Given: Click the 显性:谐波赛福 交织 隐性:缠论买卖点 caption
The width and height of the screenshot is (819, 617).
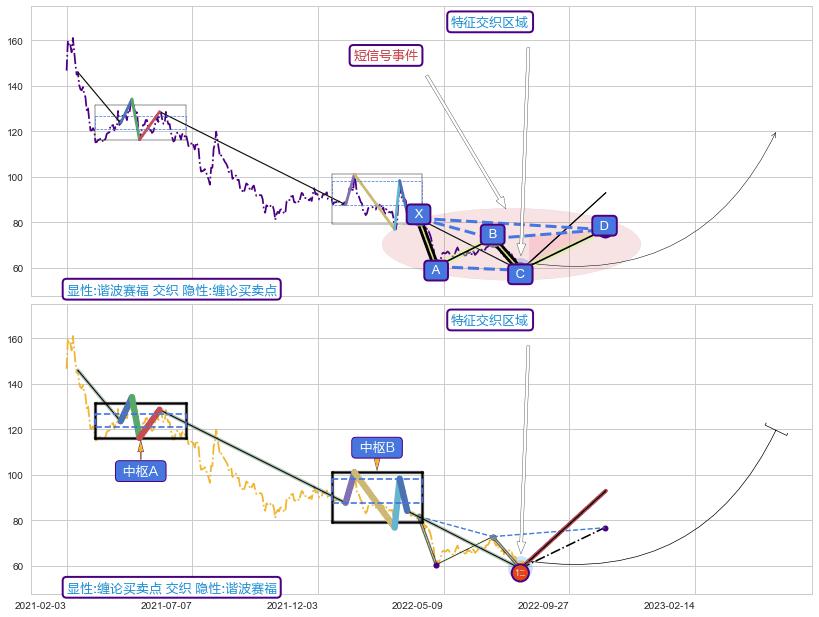Looking at the screenshot, I should point(172,290).
